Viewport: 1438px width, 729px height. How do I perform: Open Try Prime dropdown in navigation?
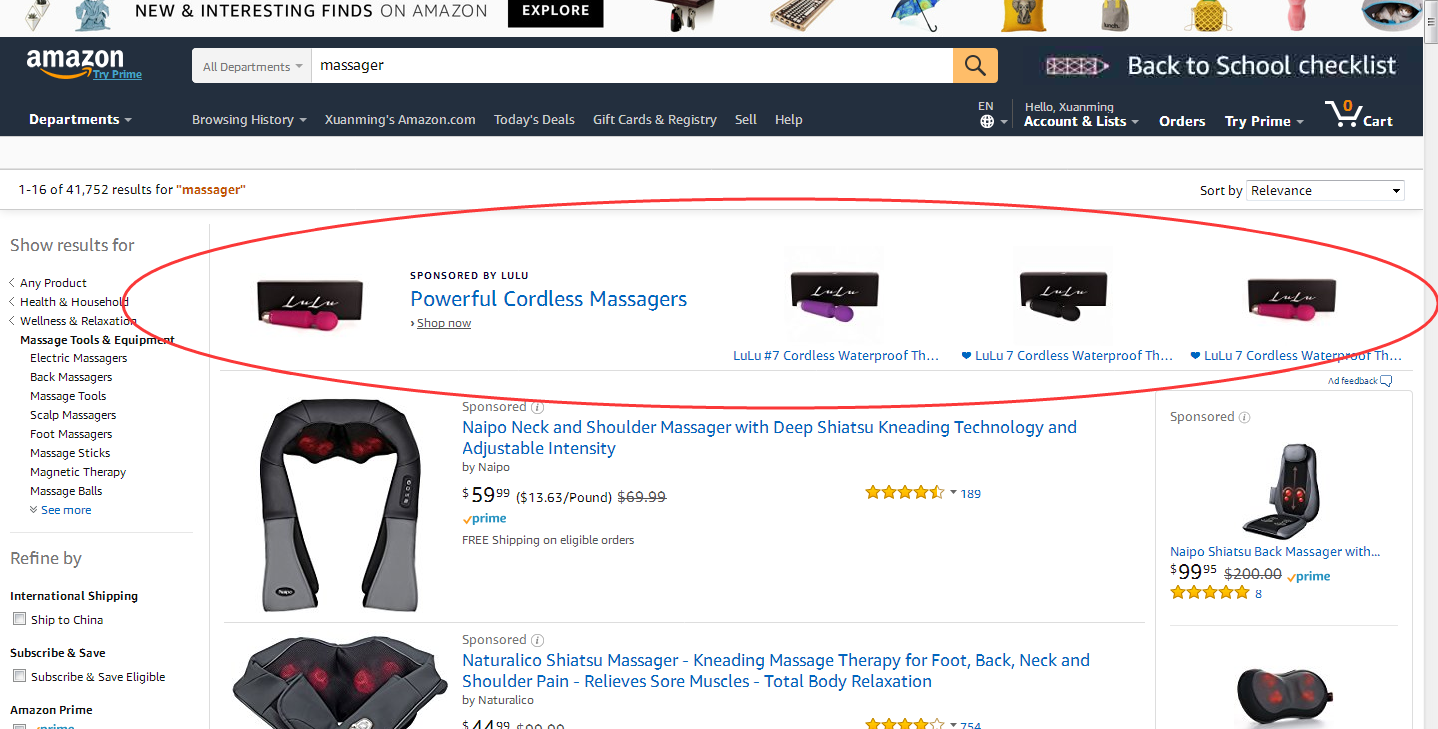[1264, 121]
